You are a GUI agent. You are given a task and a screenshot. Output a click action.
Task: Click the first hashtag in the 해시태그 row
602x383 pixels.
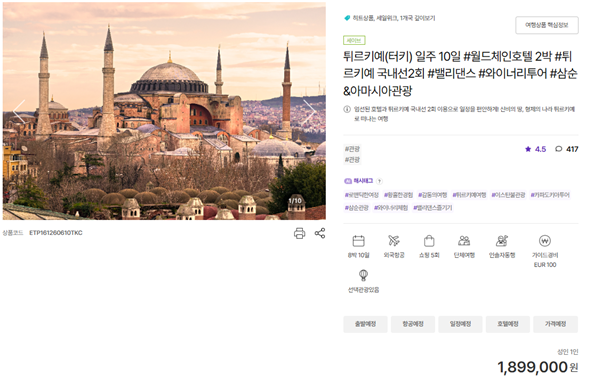(362, 195)
